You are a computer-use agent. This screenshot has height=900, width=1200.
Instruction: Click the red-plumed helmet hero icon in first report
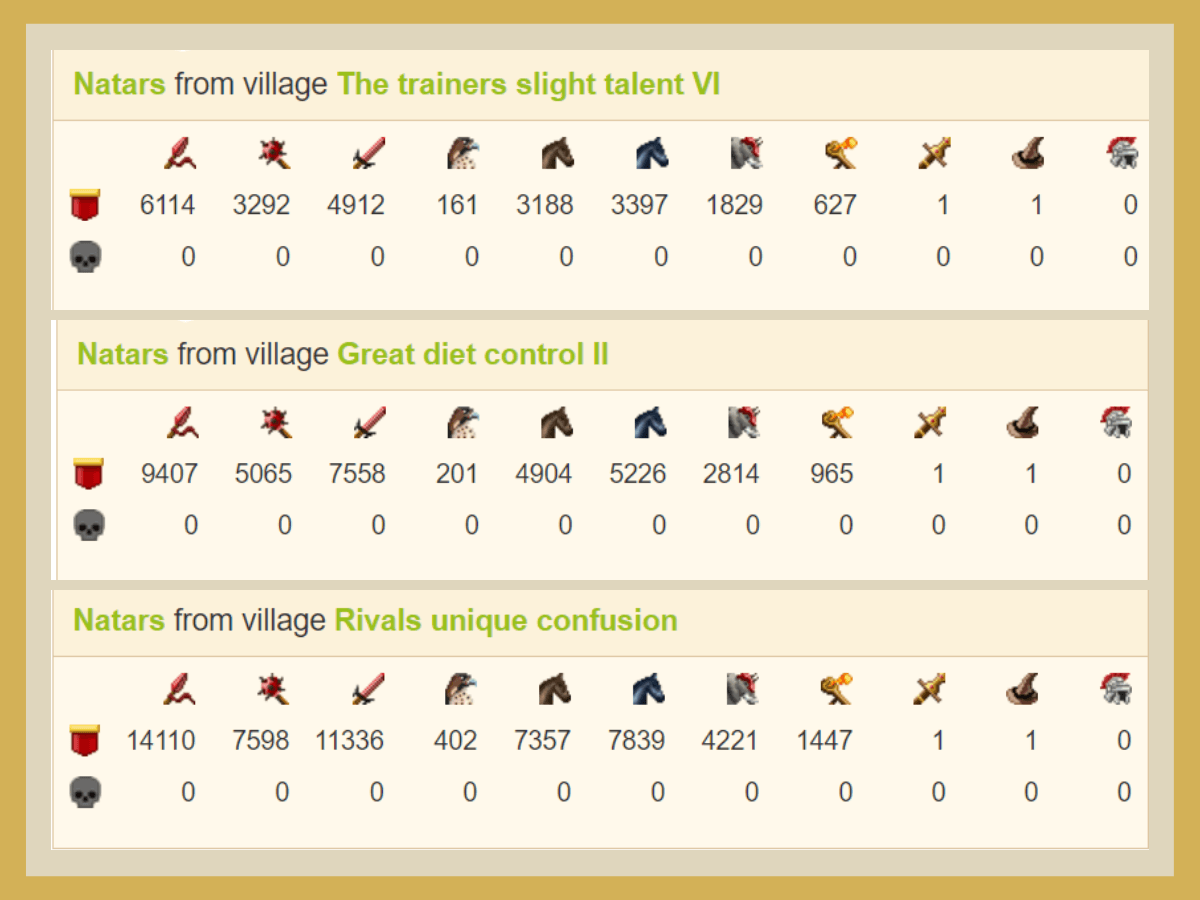point(1122,154)
